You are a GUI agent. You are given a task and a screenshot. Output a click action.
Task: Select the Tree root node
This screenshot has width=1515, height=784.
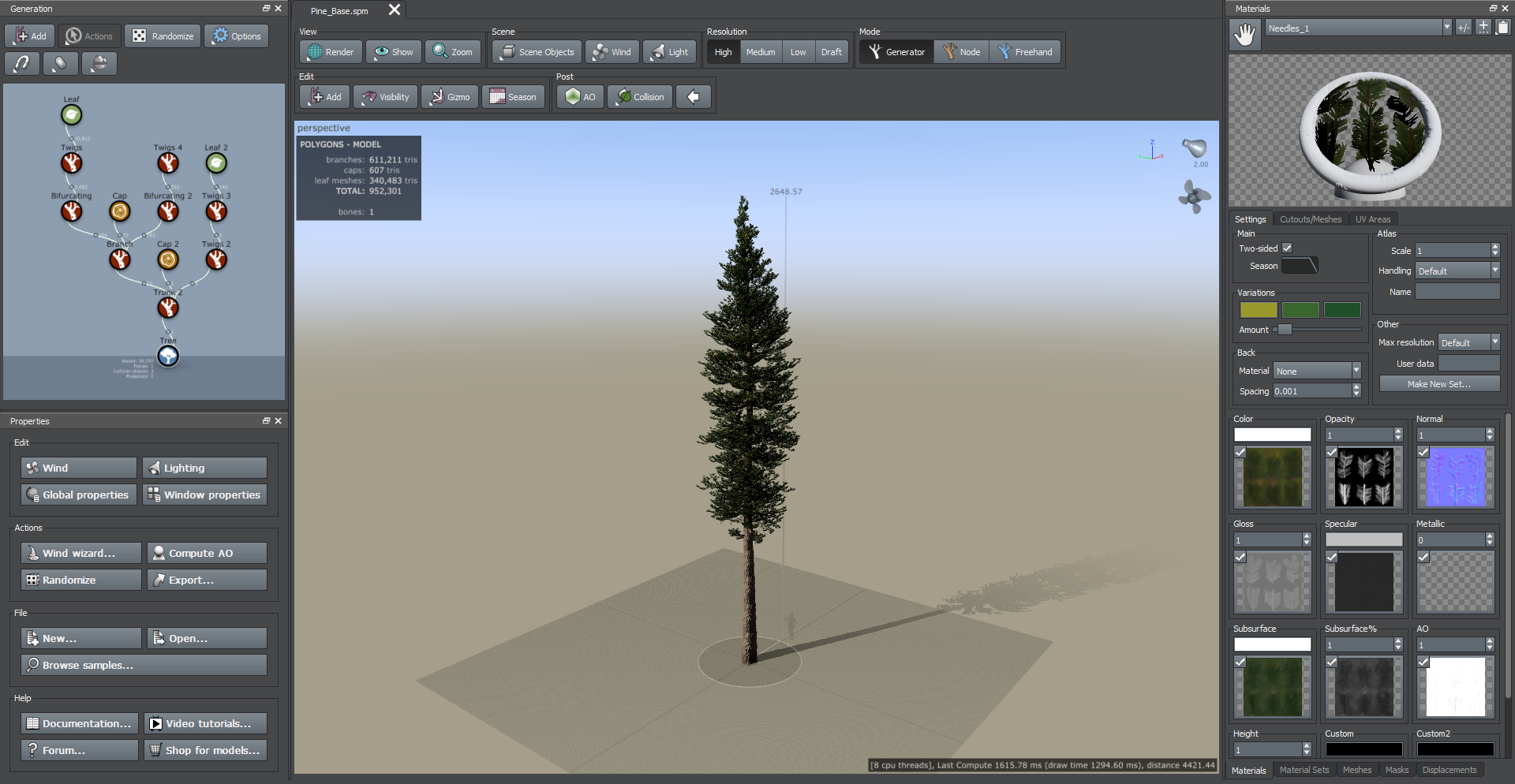[168, 357]
